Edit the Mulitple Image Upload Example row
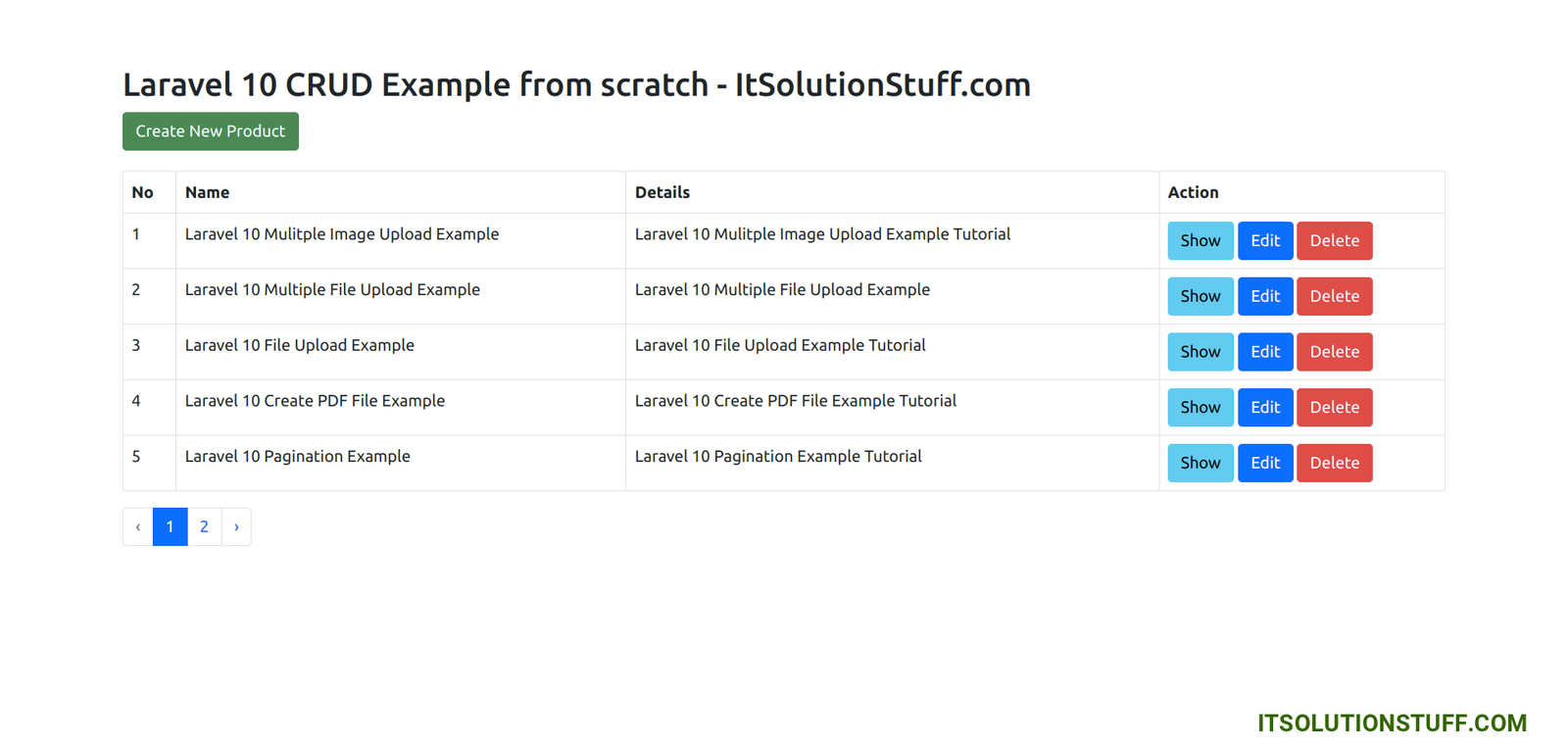Image resolution: width=1568 pixels, height=748 pixels. pyautogui.click(x=1264, y=241)
